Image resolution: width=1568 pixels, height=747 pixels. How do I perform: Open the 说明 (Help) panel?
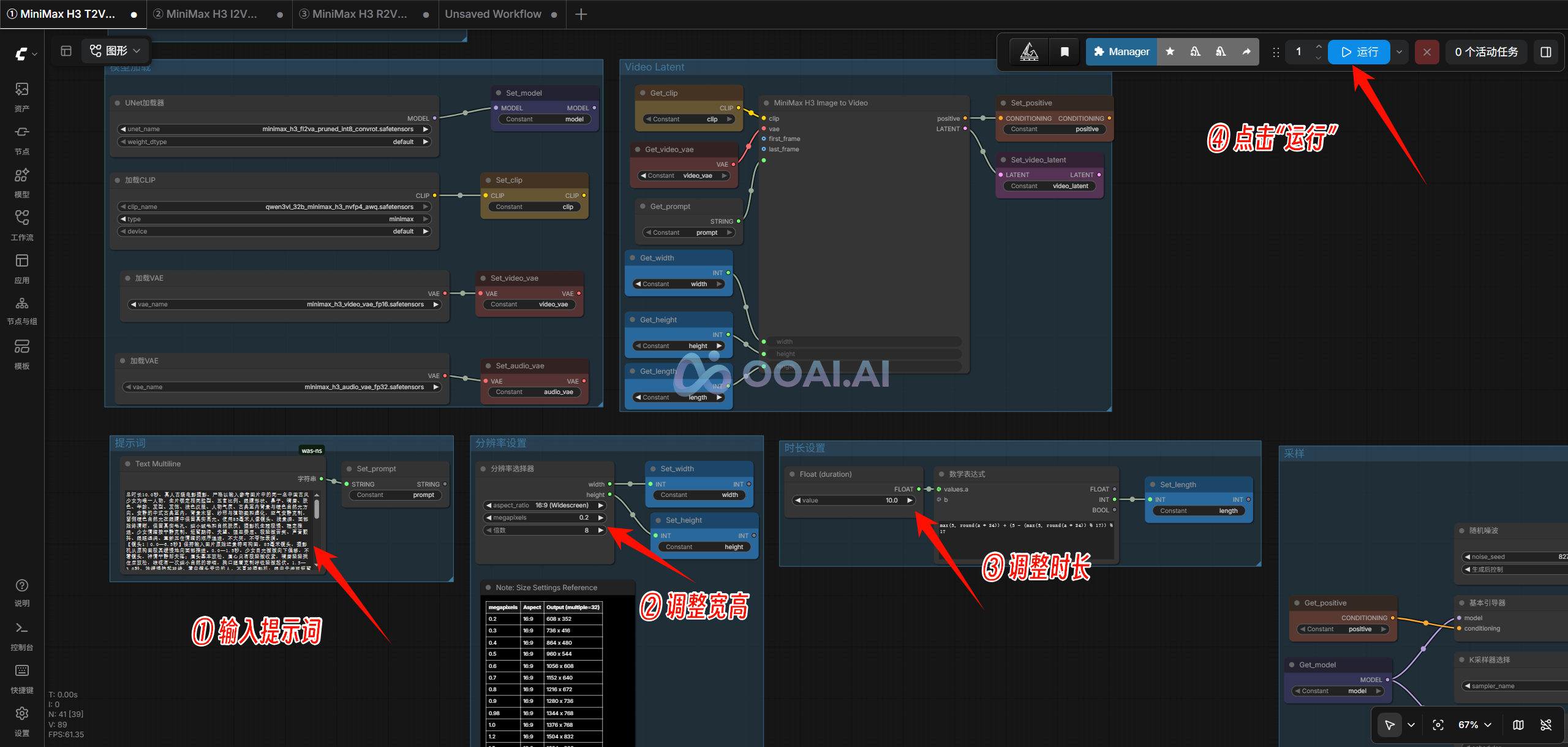tap(22, 593)
